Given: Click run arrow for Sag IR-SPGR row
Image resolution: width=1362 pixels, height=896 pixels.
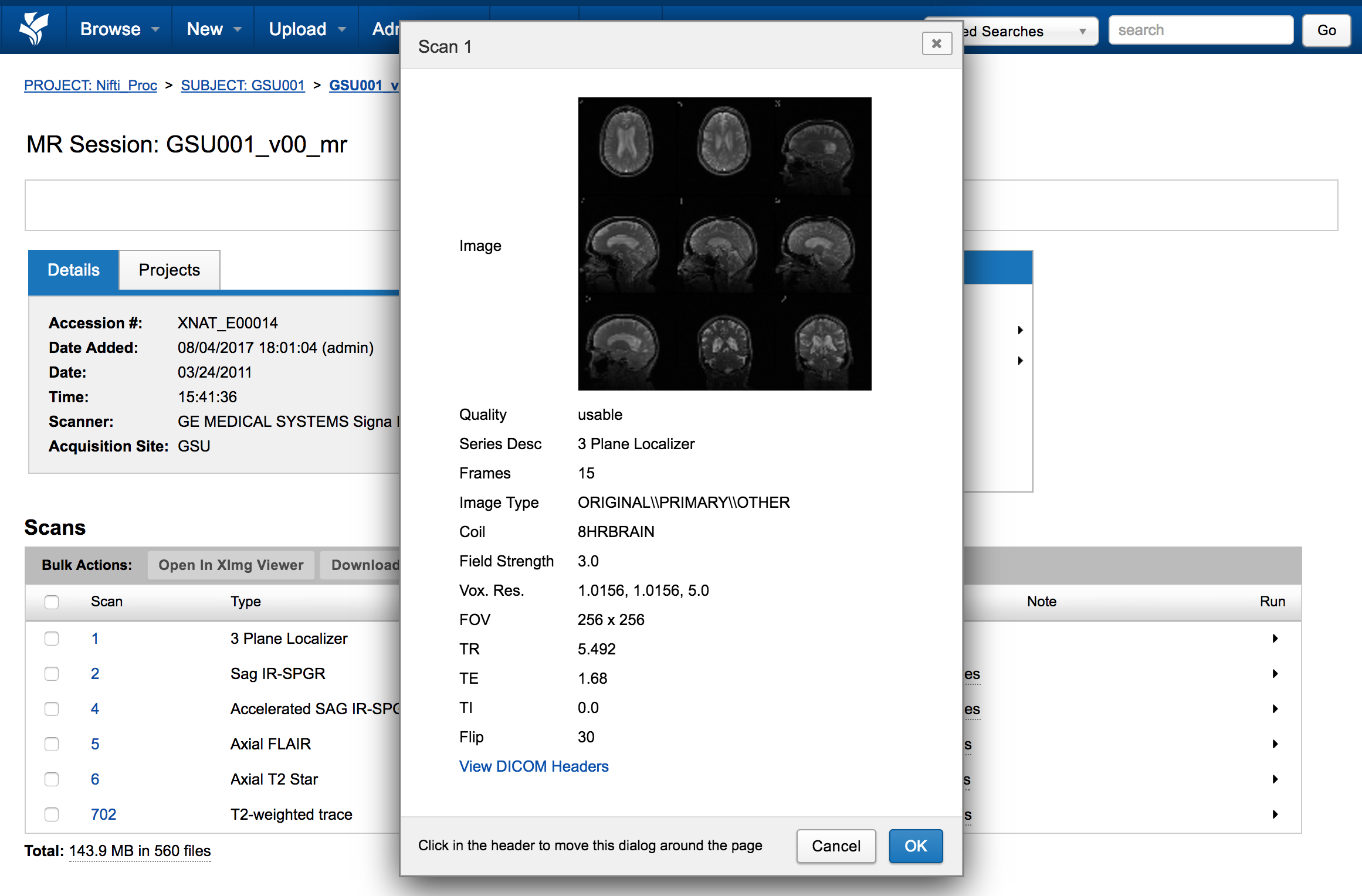Looking at the screenshot, I should 1275,674.
